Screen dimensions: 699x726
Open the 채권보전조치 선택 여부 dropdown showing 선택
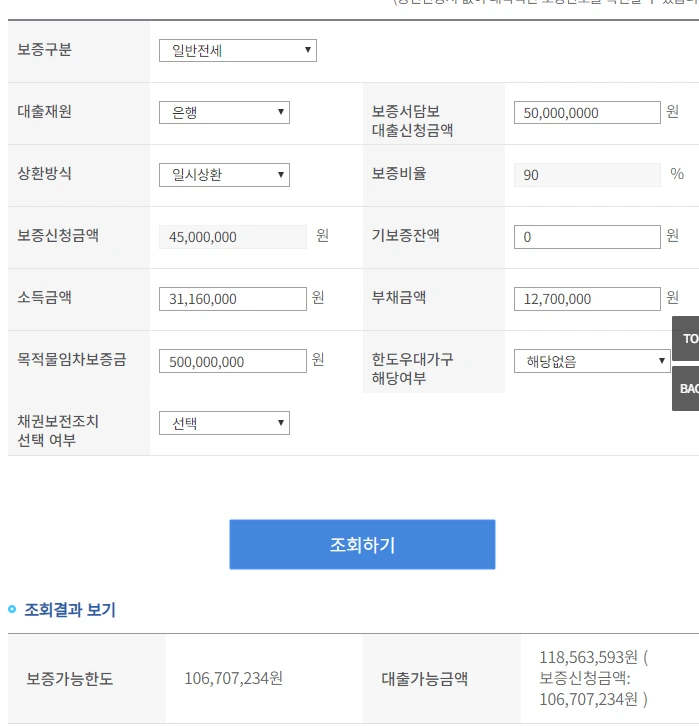click(224, 423)
